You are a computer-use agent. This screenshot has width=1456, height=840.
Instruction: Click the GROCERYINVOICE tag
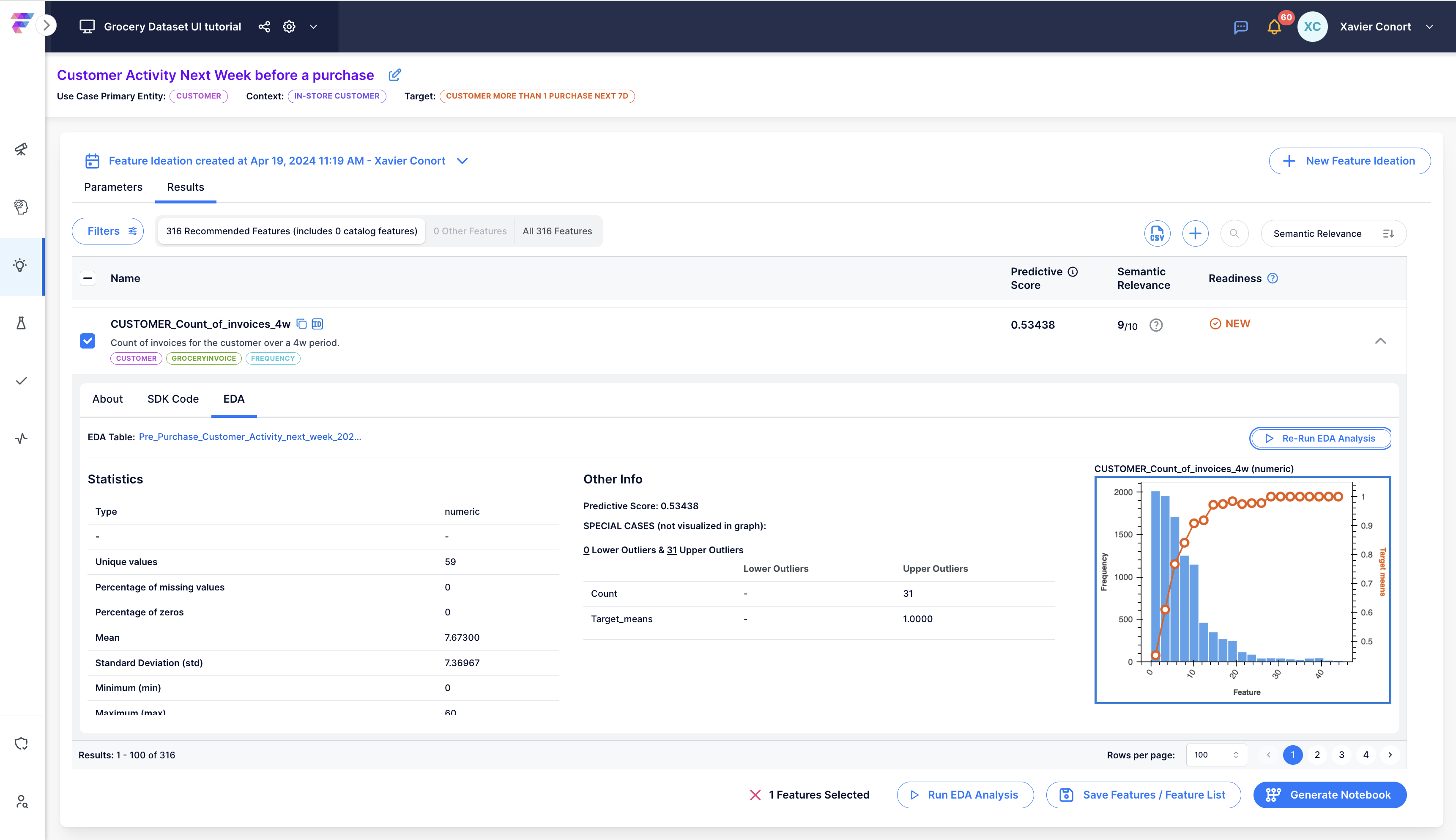(x=203, y=358)
